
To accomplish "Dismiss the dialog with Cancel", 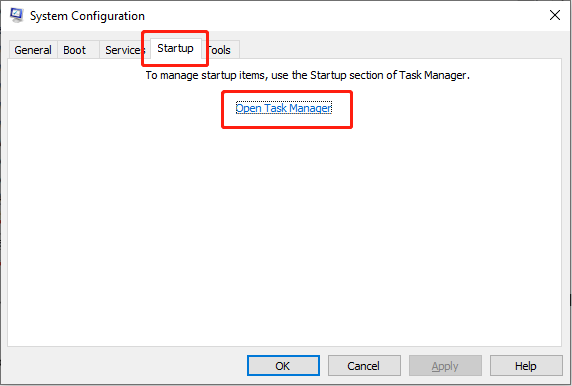I will 364,366.
